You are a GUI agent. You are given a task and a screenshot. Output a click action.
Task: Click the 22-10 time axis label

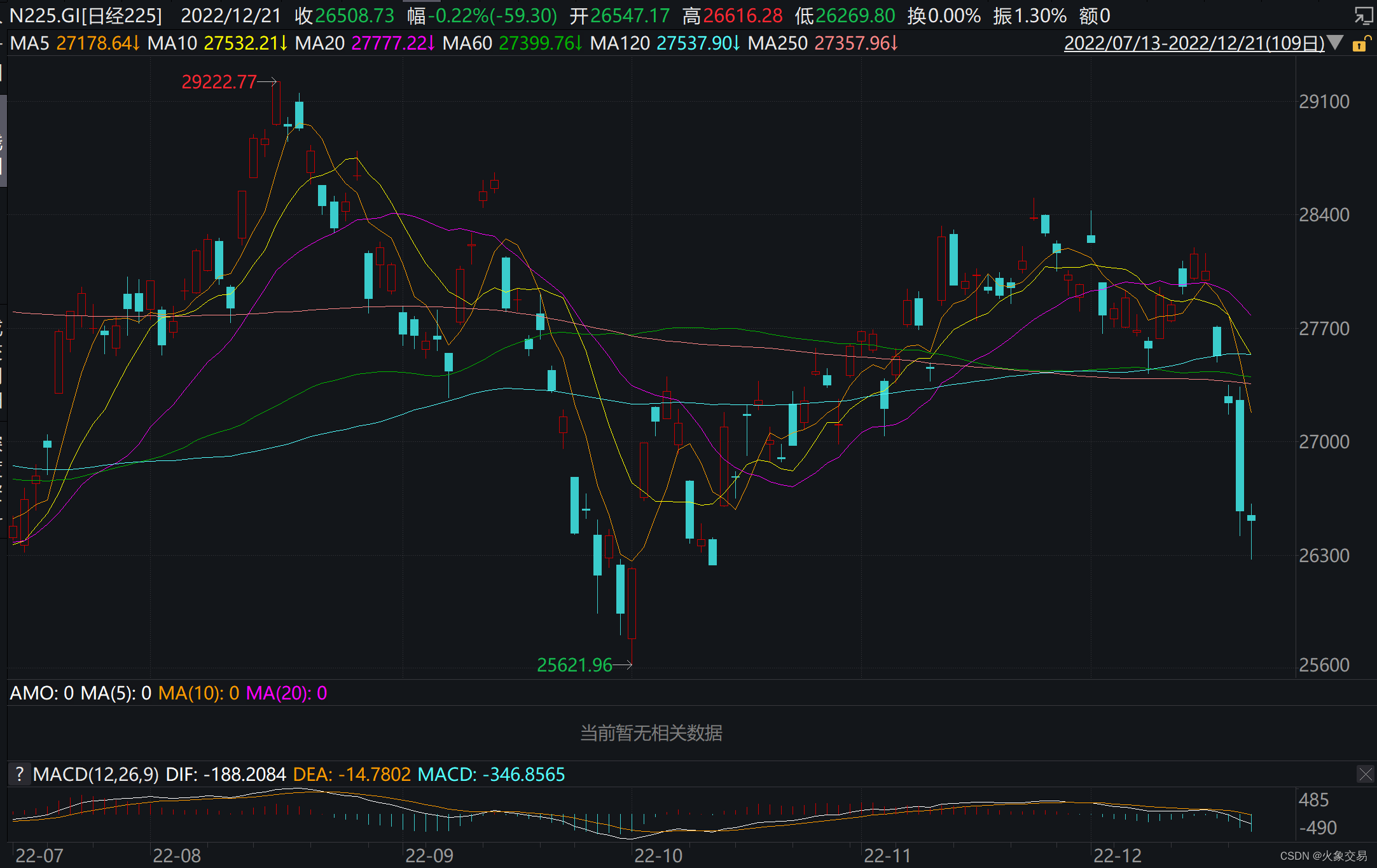click(x=658, y=855)
